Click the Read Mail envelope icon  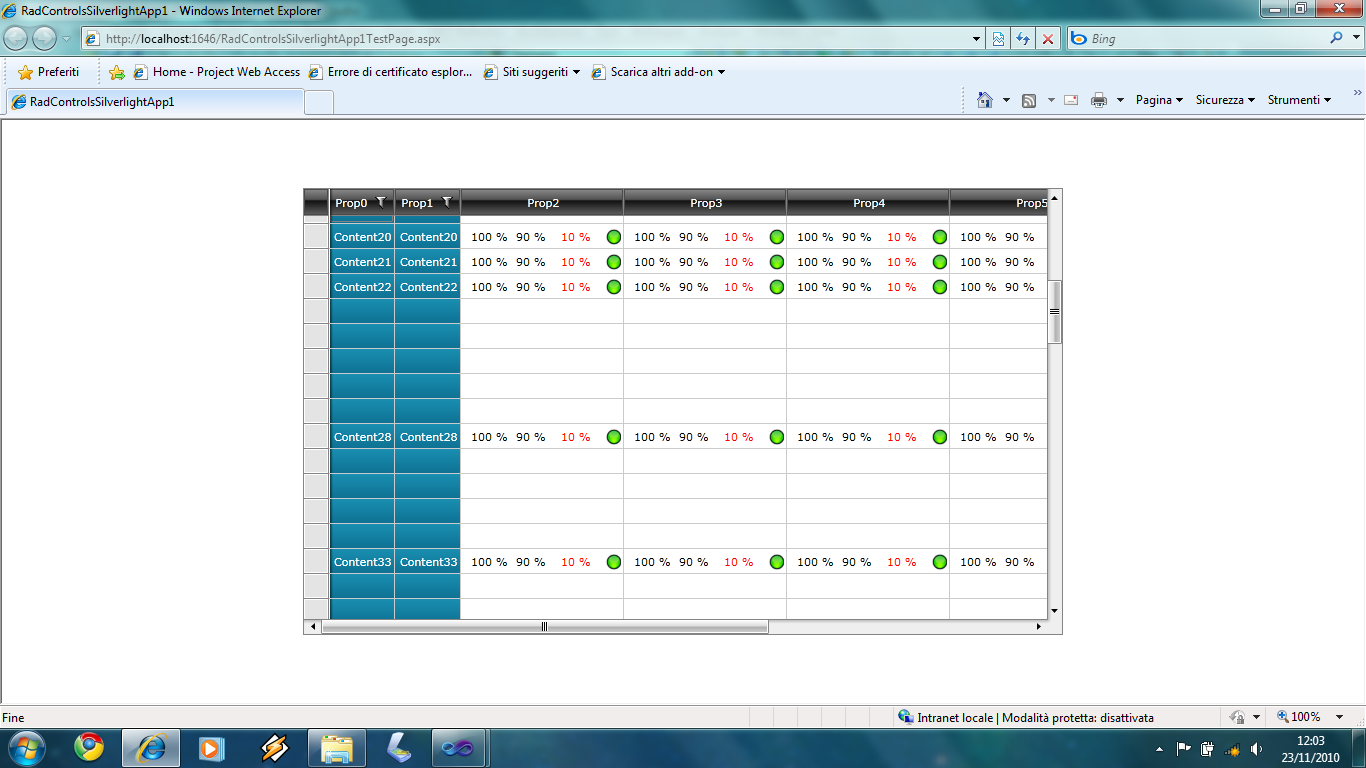click(1071, 100)
